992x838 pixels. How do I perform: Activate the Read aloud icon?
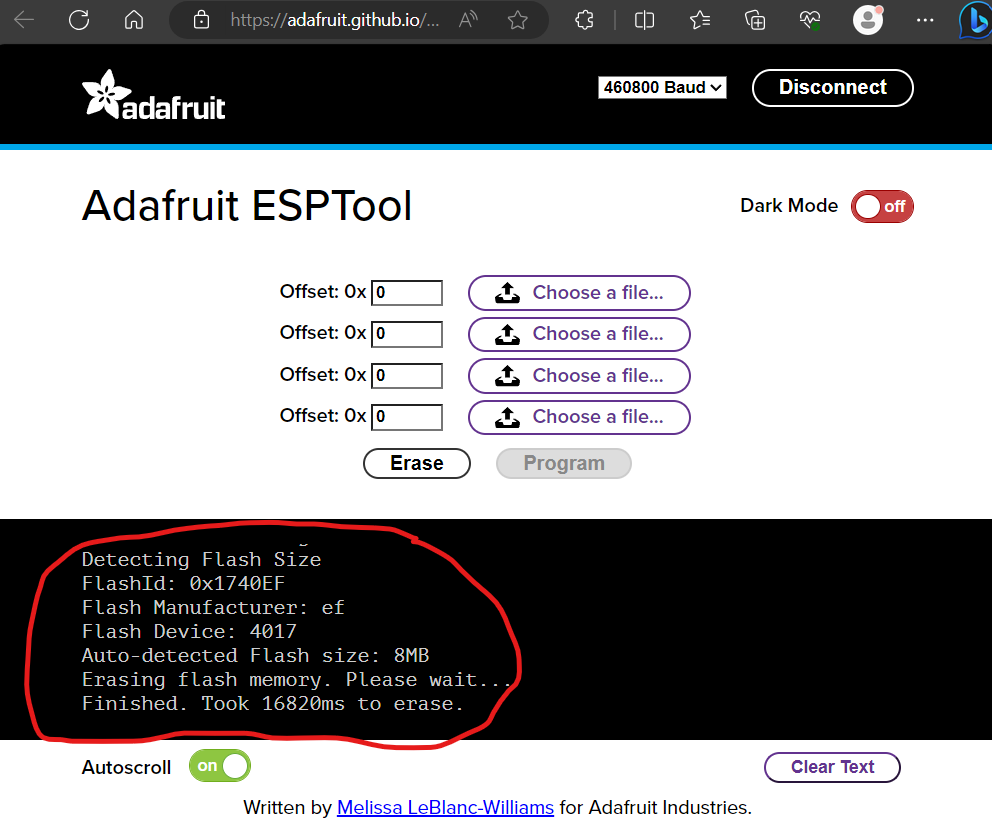(468, 20)
